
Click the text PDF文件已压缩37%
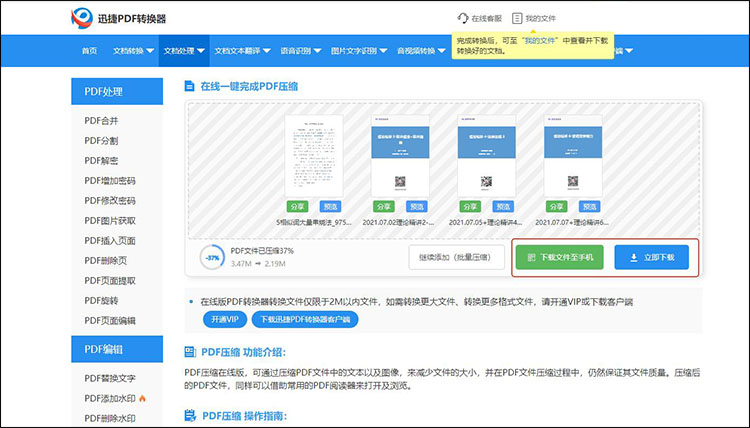click(x=262, y=251)
